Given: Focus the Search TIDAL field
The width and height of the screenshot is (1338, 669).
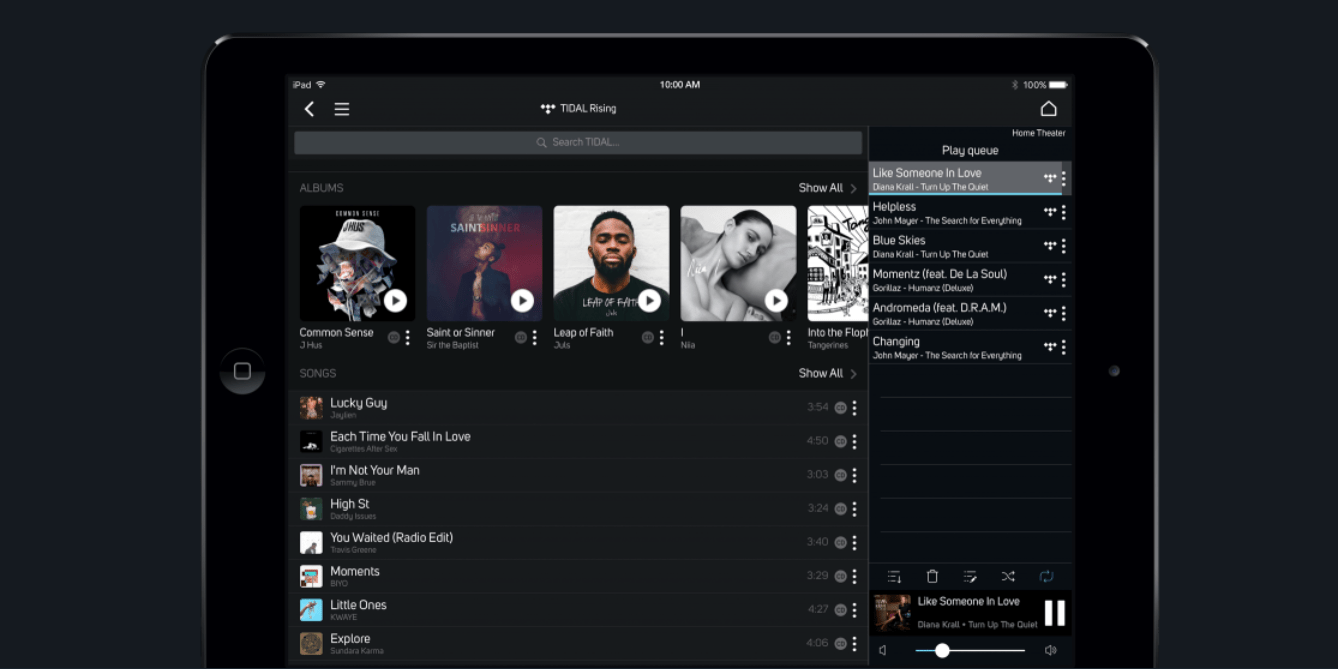Looking at the screenshot, I should tap(578, 142).
